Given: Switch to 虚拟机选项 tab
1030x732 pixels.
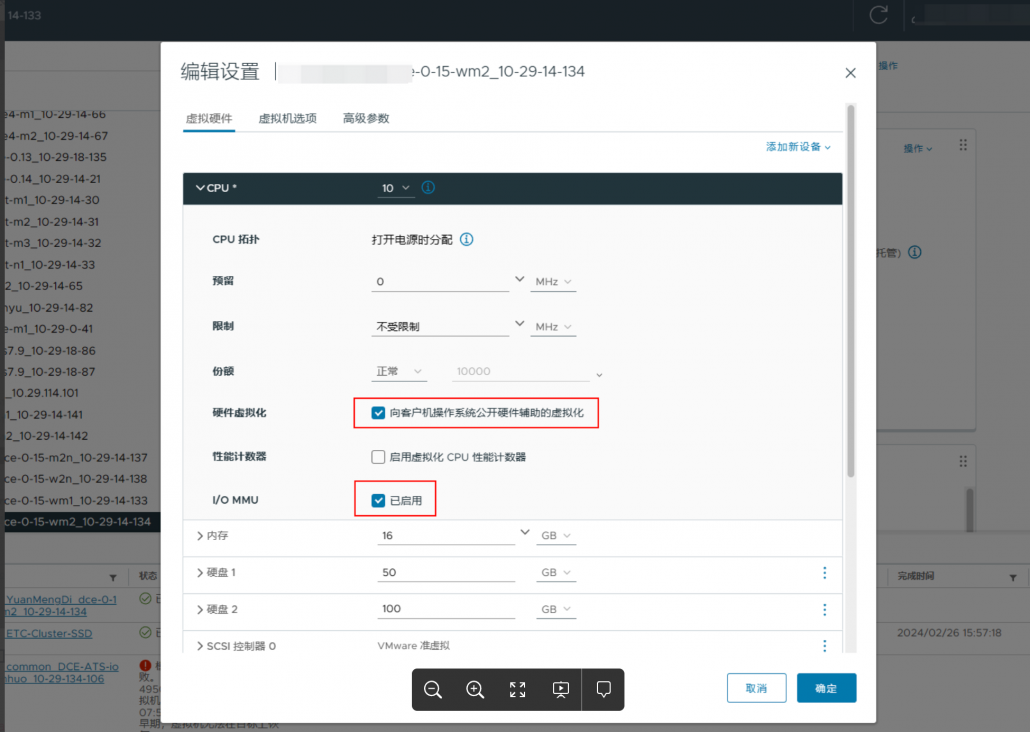Looking at the screenshot, I should (287, 118).
